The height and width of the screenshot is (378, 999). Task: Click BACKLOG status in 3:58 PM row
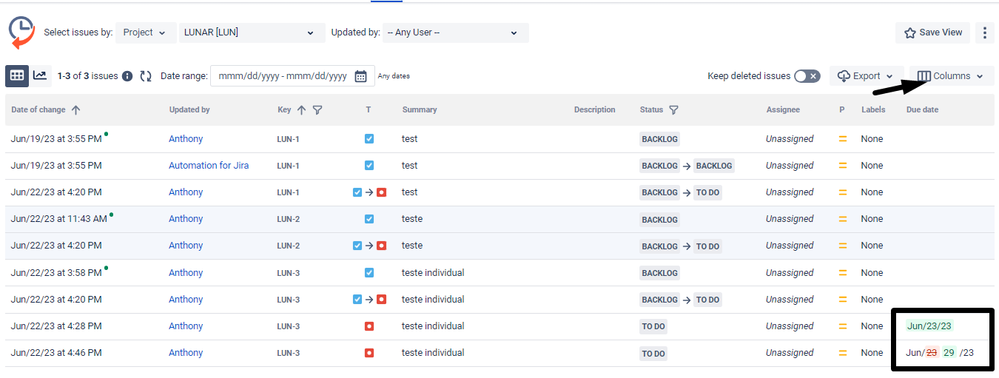[x=659, y=273]
